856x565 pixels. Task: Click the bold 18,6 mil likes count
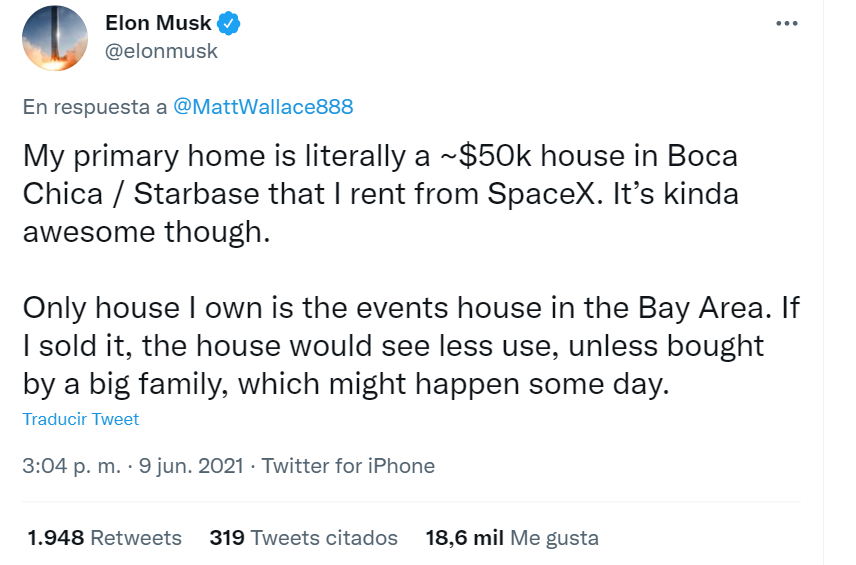pos(464,538)
